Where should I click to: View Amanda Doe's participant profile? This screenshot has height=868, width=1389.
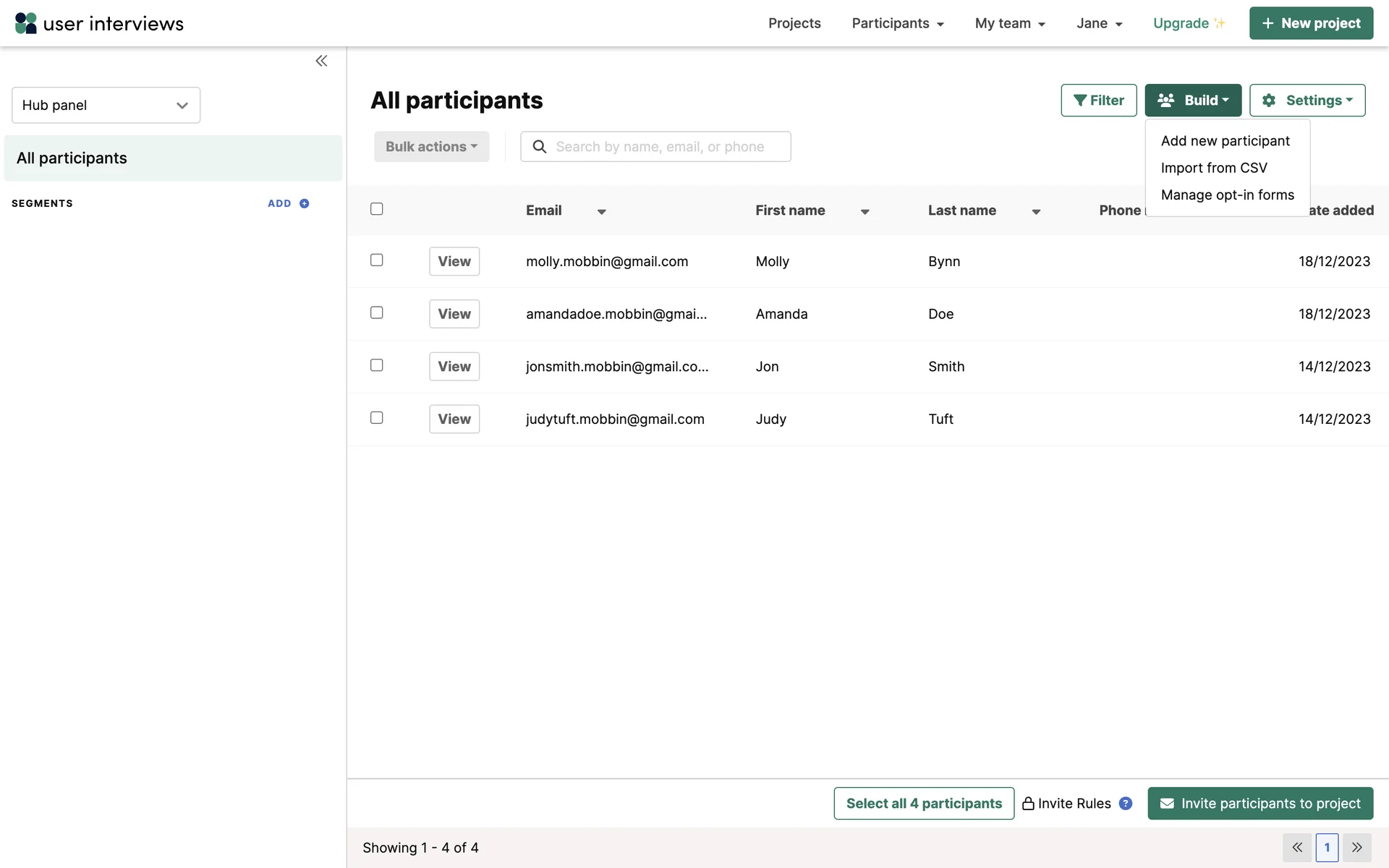click(454, 314)
